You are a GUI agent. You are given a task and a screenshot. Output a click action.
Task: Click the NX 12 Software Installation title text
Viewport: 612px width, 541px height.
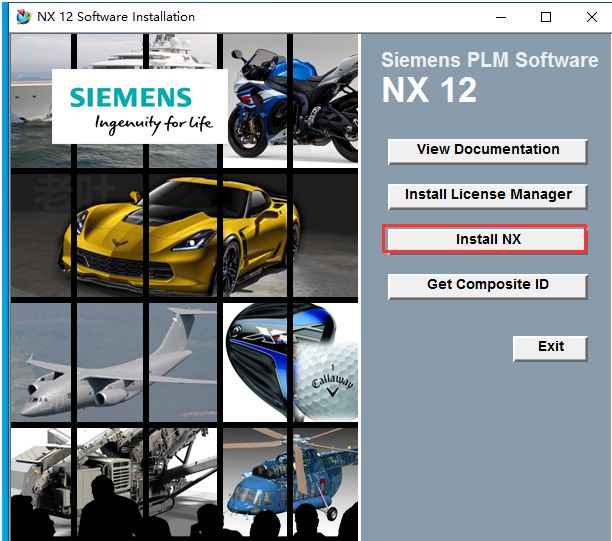click(116, 17)
